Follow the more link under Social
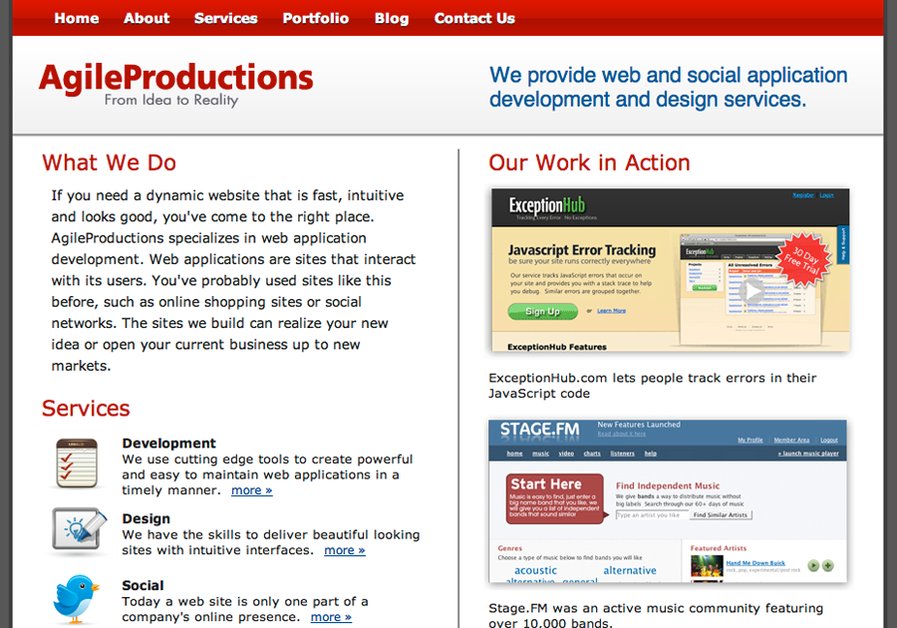Image resolution: width=897 pixels, height=628 pixels. [x=331, y=617]
